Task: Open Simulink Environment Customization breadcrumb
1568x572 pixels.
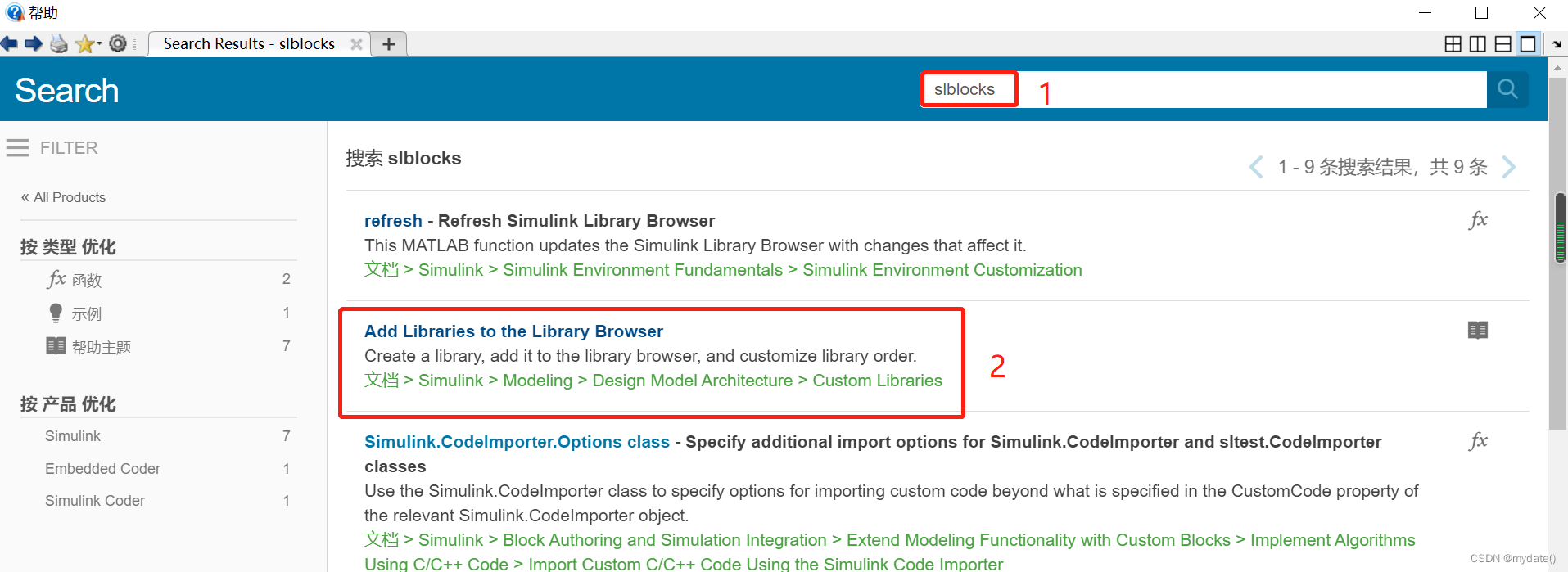Action: [942, 270]
